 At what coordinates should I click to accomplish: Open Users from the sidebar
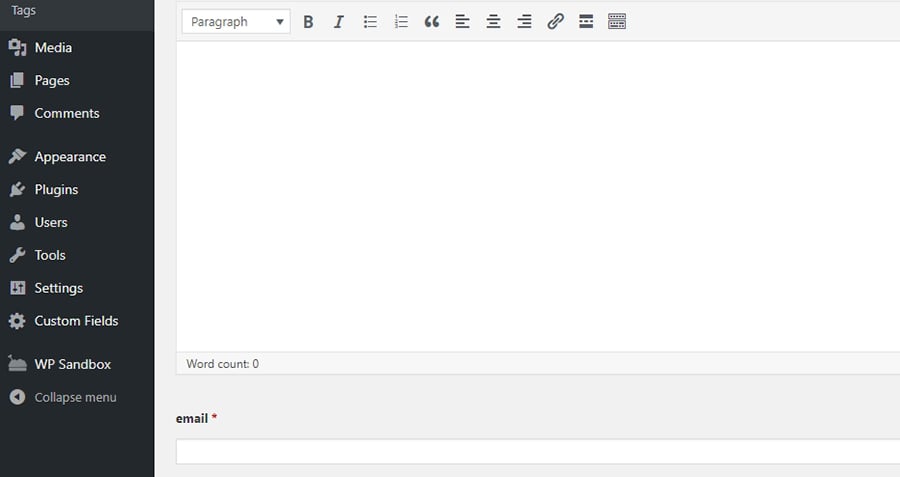[x=77, y=222]
